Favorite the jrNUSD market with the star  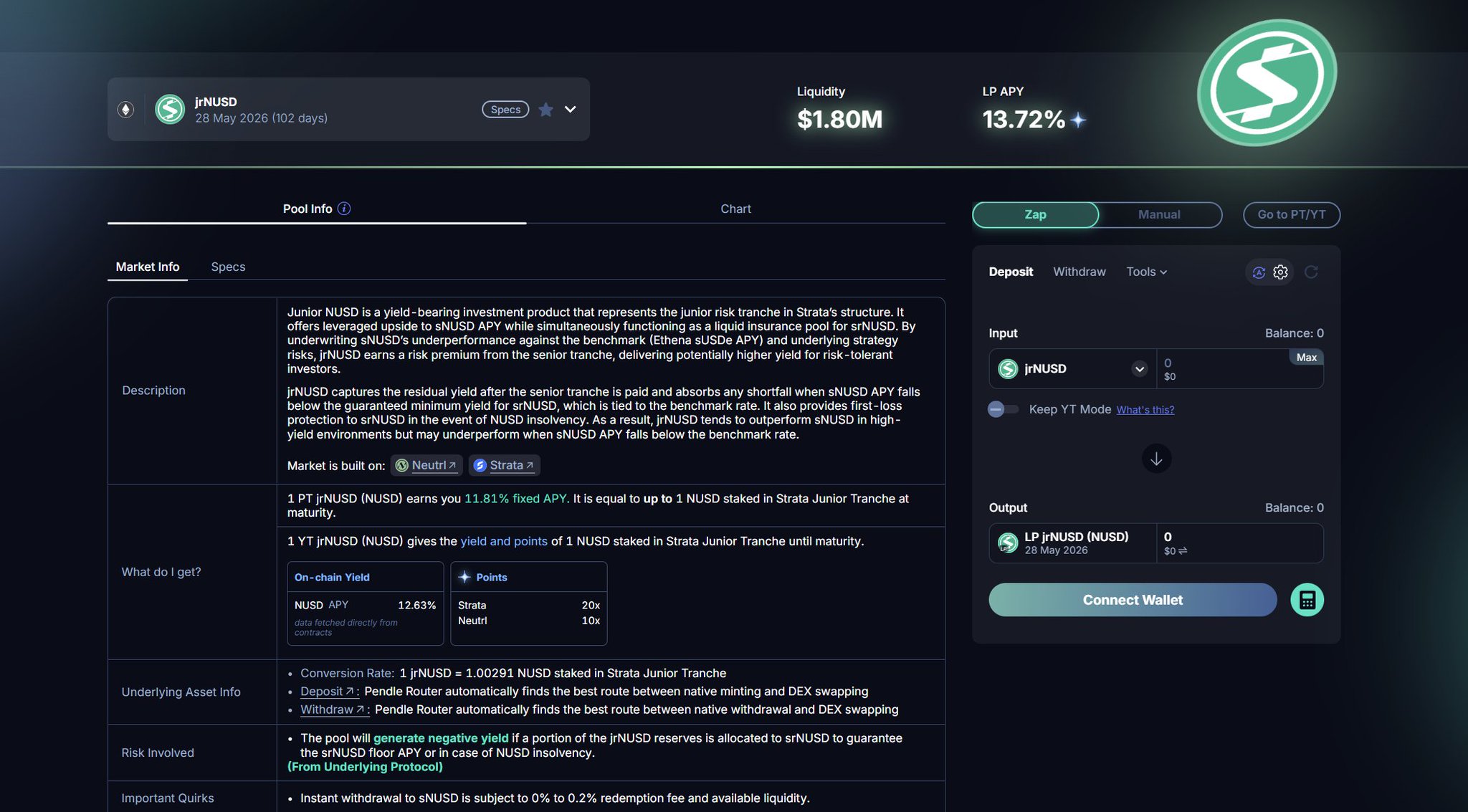pyautogui.click(x=545, y=110)
